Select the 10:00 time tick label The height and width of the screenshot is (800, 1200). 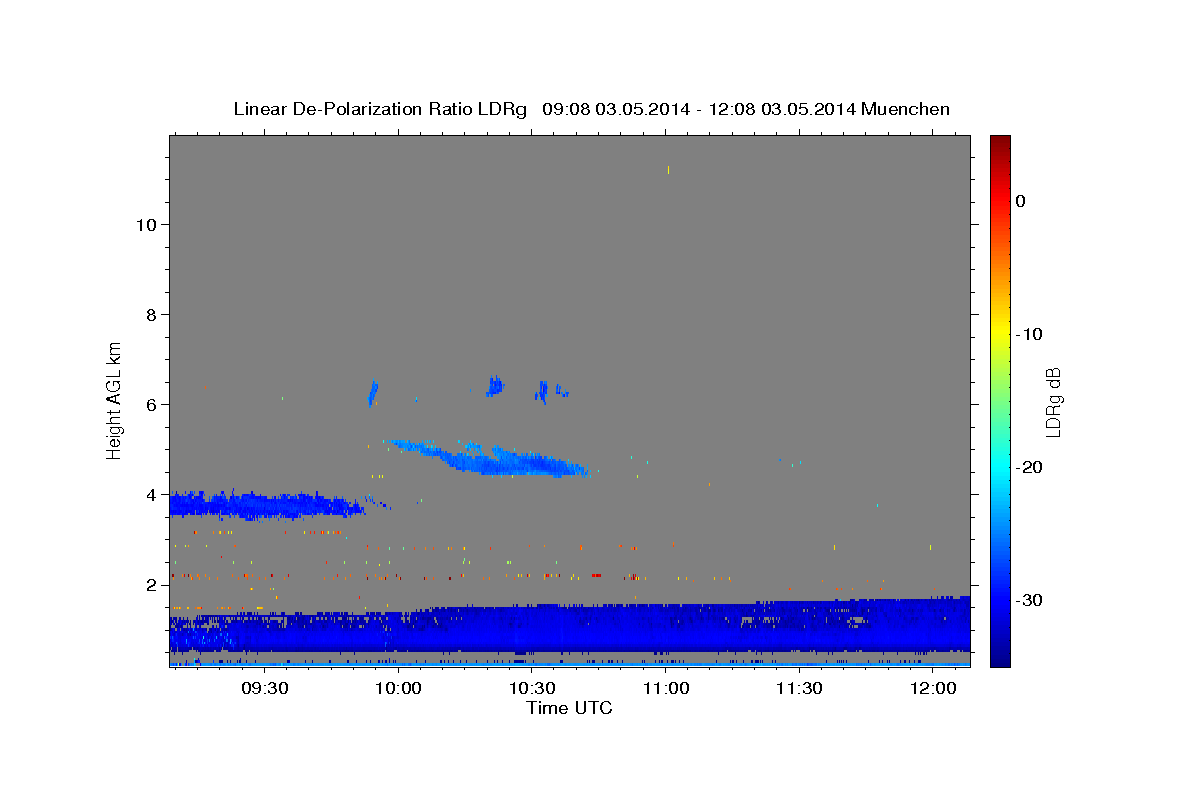point(400,688)
